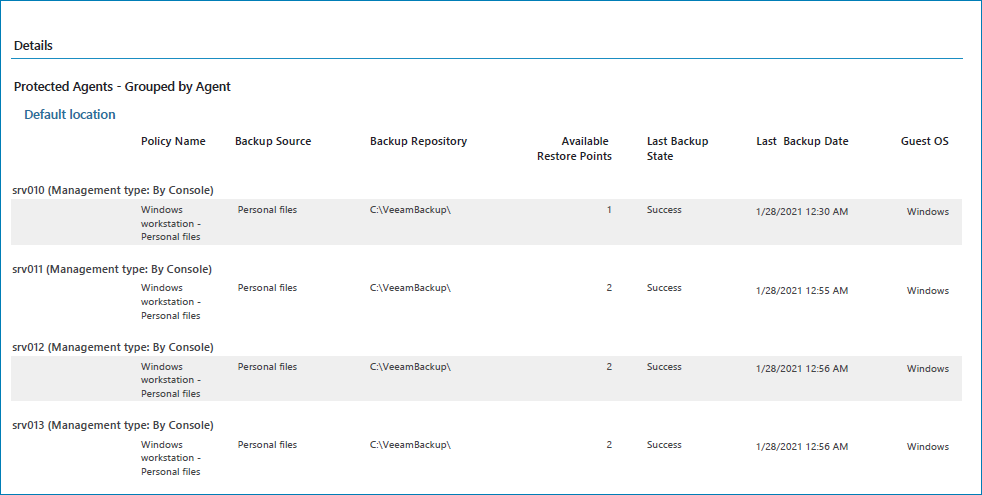Click the Policy Name column header
The height and width of the screenshot is (495, 982).
click(173, 142)
